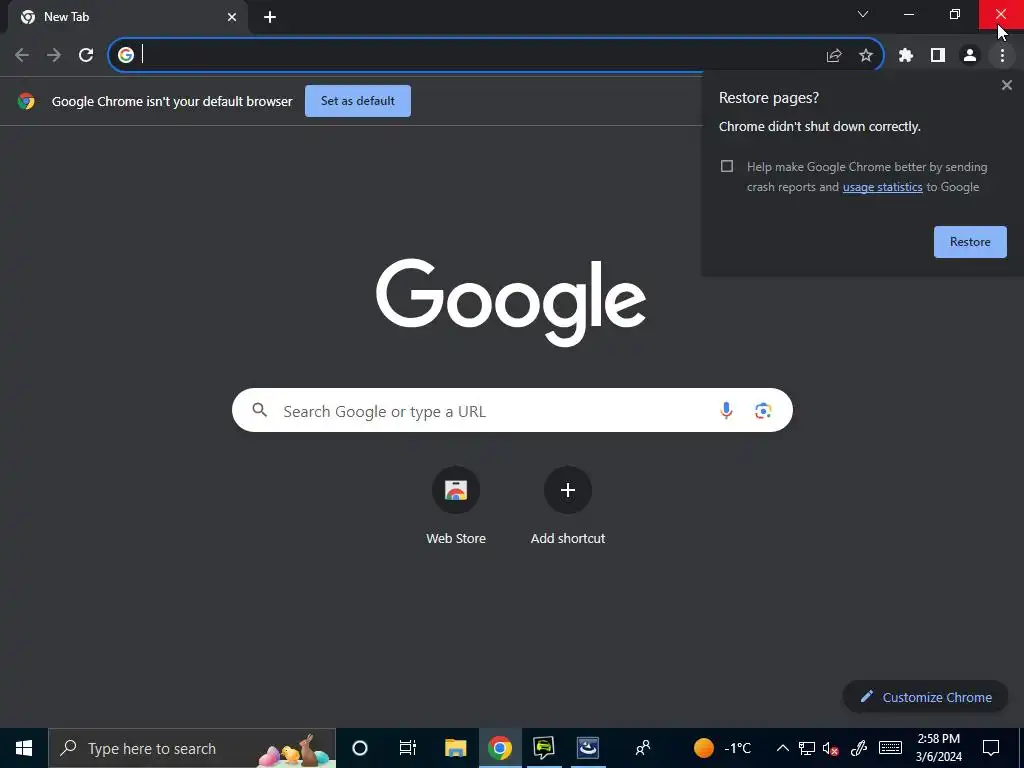
Task: Click the taskbar Type here to search box
Action: [192, 748]
